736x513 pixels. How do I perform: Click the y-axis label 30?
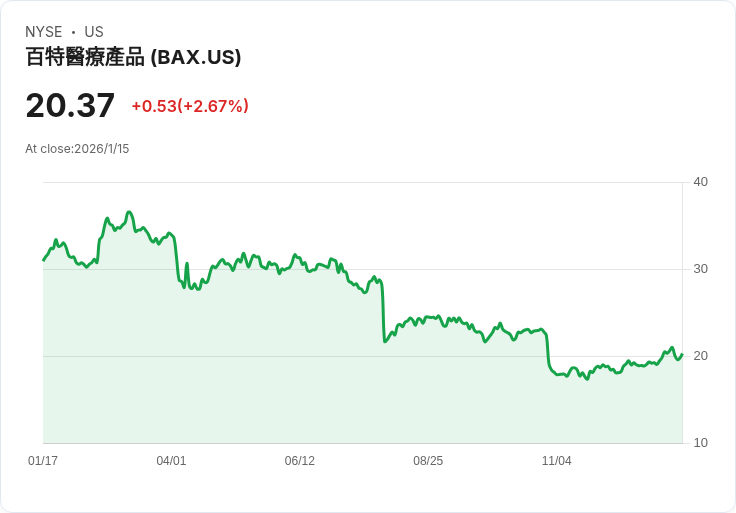(x=700, y=269)
